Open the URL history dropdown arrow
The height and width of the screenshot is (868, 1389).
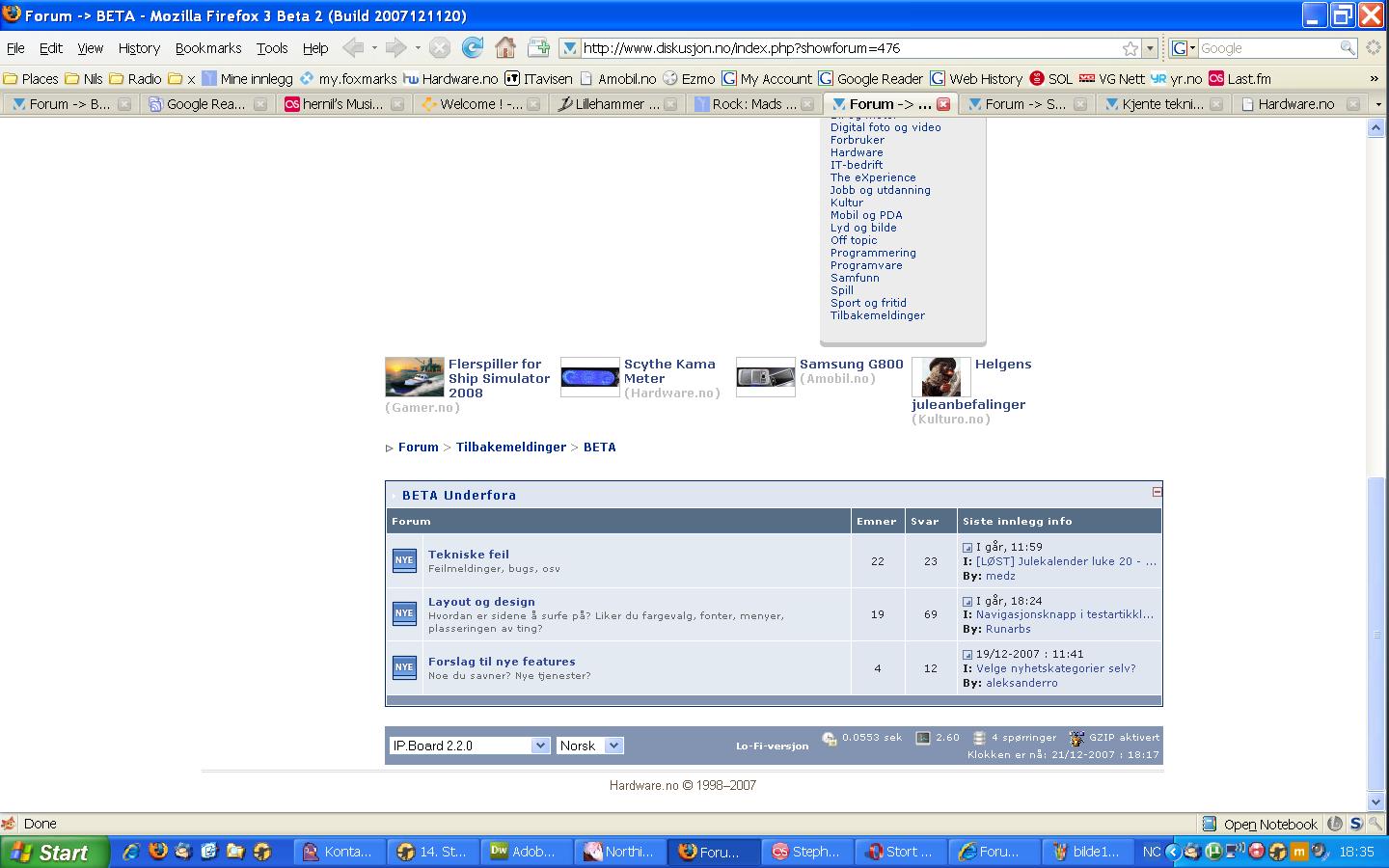pyautogui.click(x=1150, y=48)
